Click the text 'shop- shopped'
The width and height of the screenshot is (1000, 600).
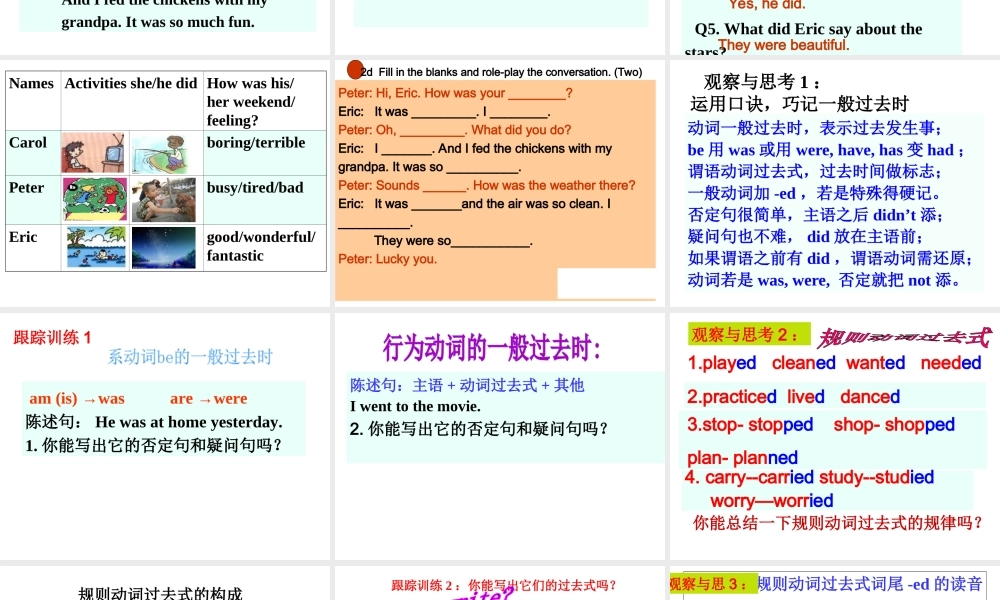894,425
